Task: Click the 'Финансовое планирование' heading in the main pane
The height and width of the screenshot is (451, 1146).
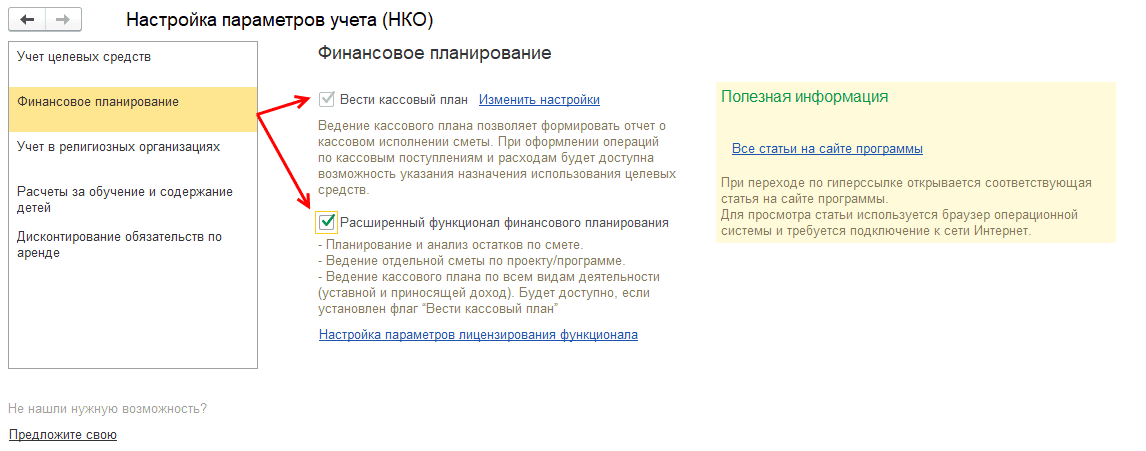Action: [434, 52]
